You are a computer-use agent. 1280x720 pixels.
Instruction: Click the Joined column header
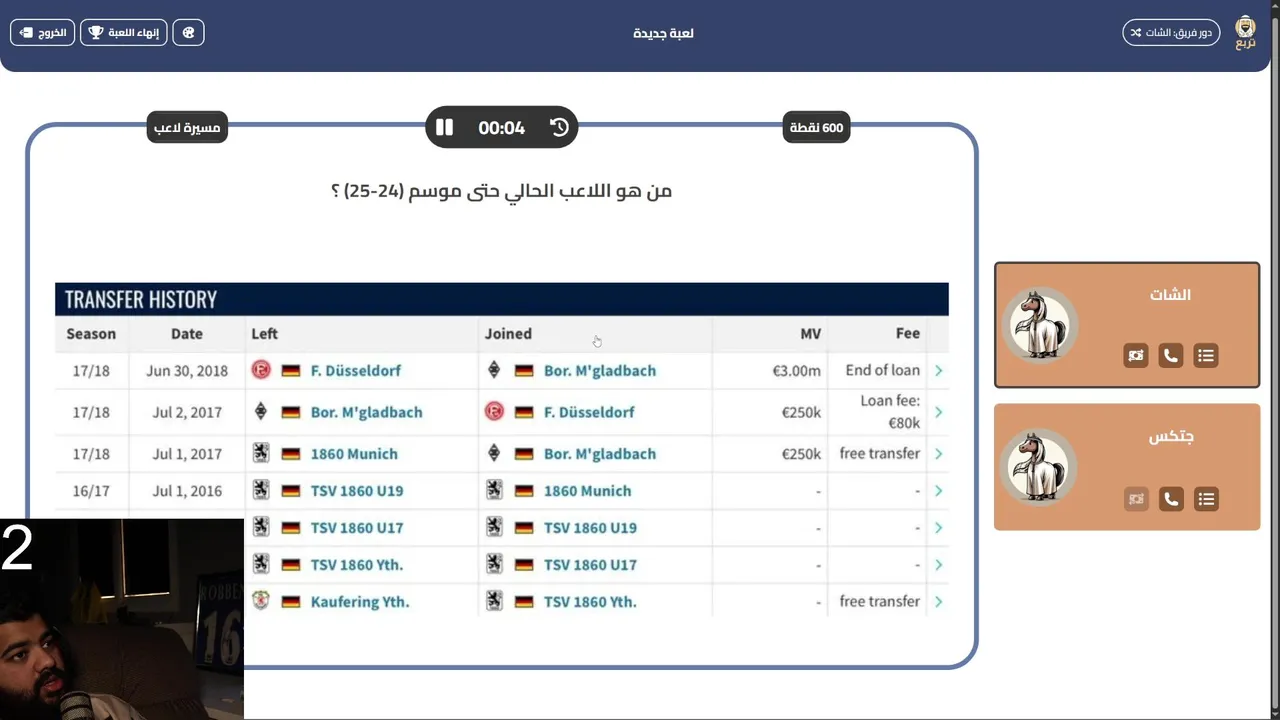pos(508,334)
